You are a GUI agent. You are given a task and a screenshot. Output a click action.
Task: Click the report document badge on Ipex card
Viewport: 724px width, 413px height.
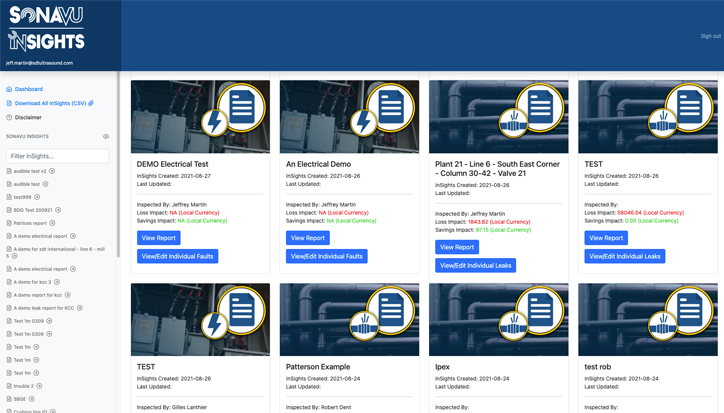point(540,310)
